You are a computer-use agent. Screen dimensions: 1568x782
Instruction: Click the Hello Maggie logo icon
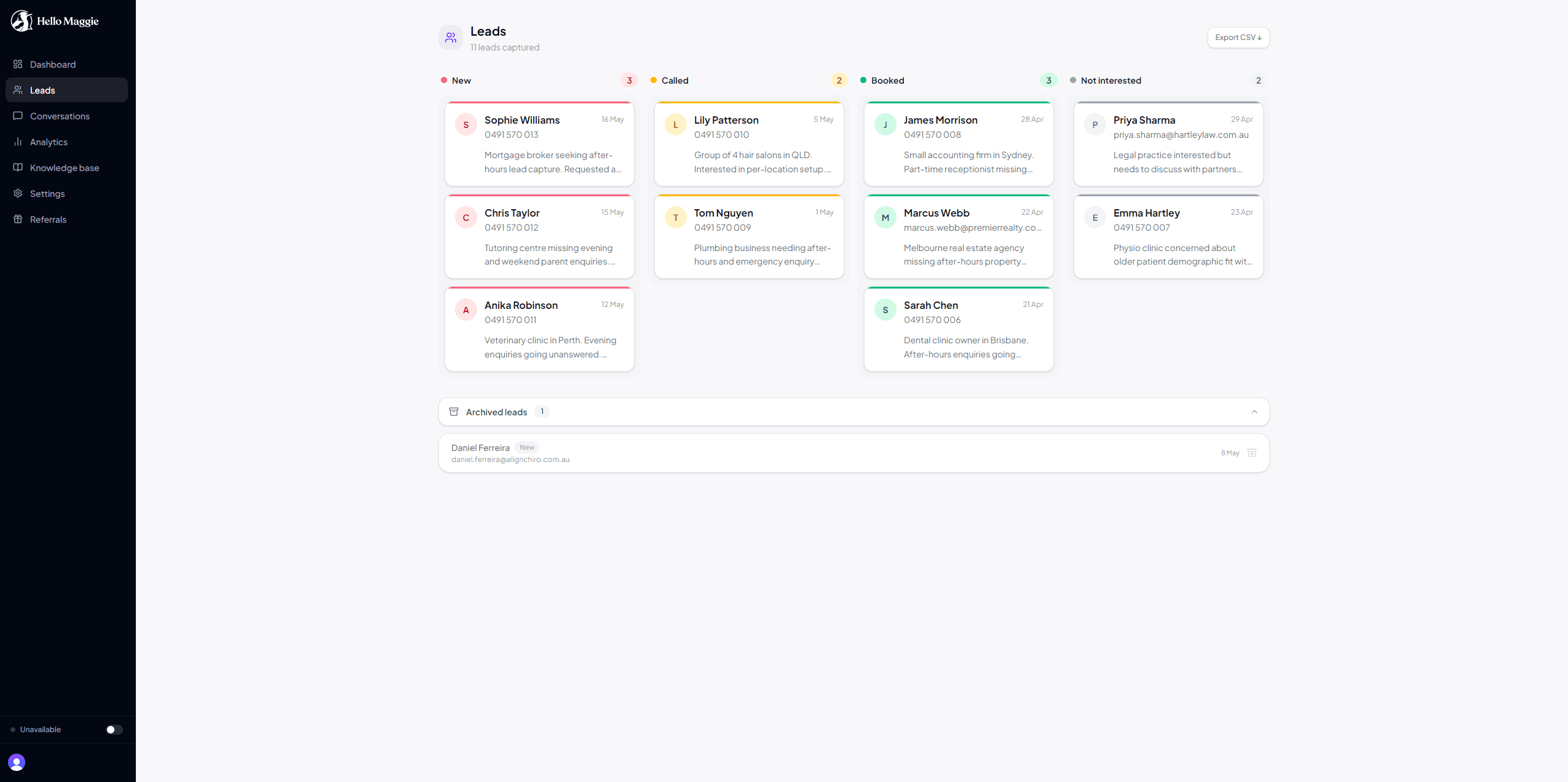pyautogui.click(x=22, y=21)
